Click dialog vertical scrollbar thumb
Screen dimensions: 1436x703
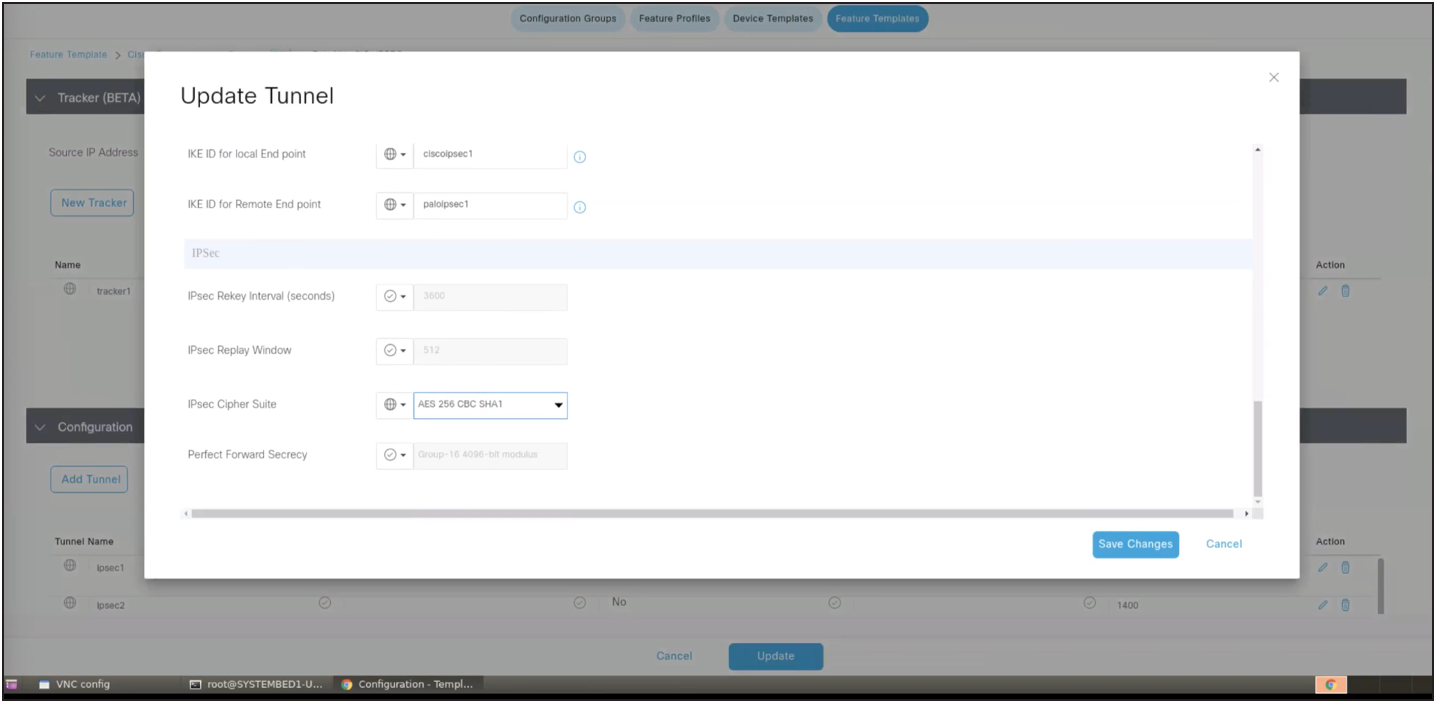(x=1258, y=447)
